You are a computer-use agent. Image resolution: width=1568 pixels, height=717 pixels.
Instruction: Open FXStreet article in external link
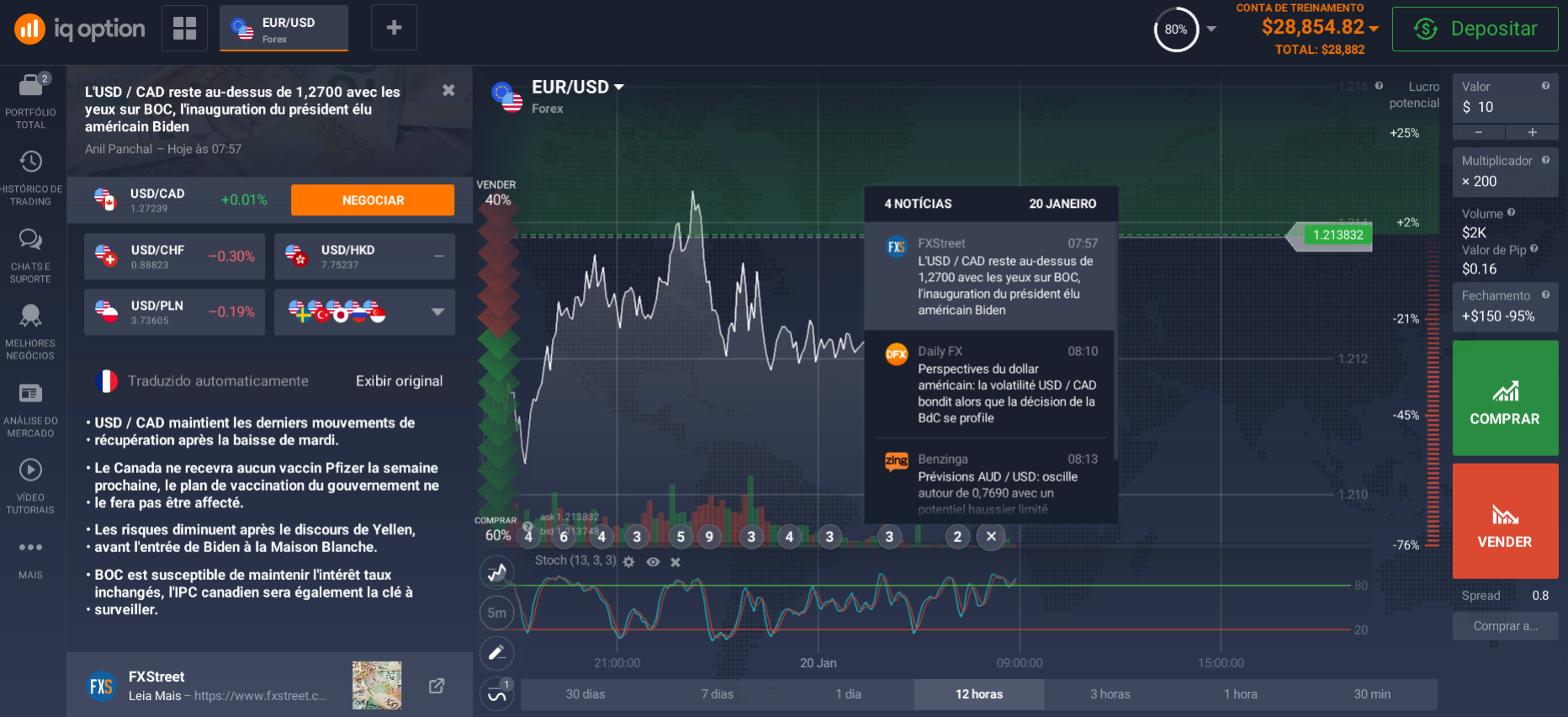click(437, 686)
